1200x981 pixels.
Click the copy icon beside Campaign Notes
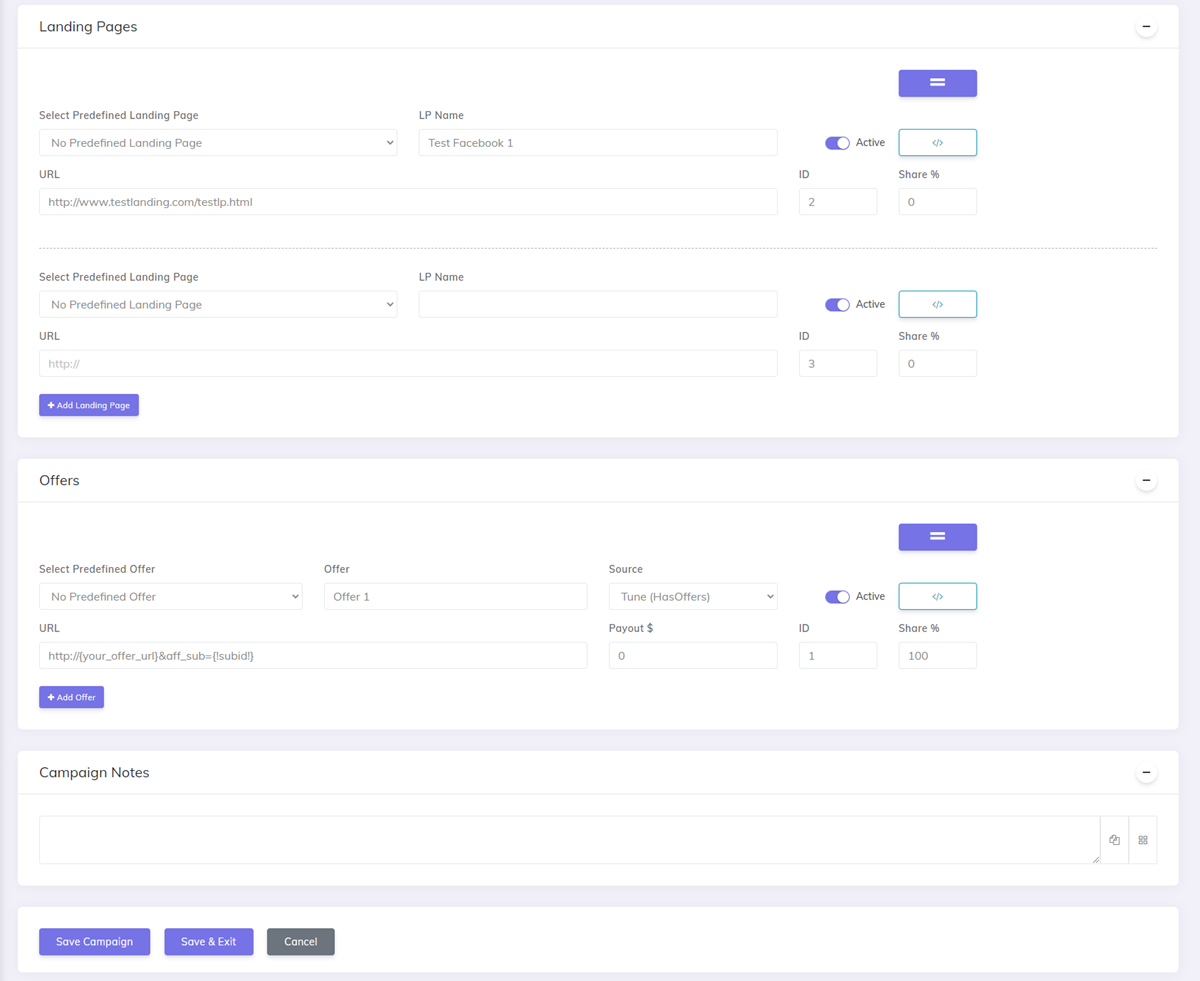[1114, 839]
